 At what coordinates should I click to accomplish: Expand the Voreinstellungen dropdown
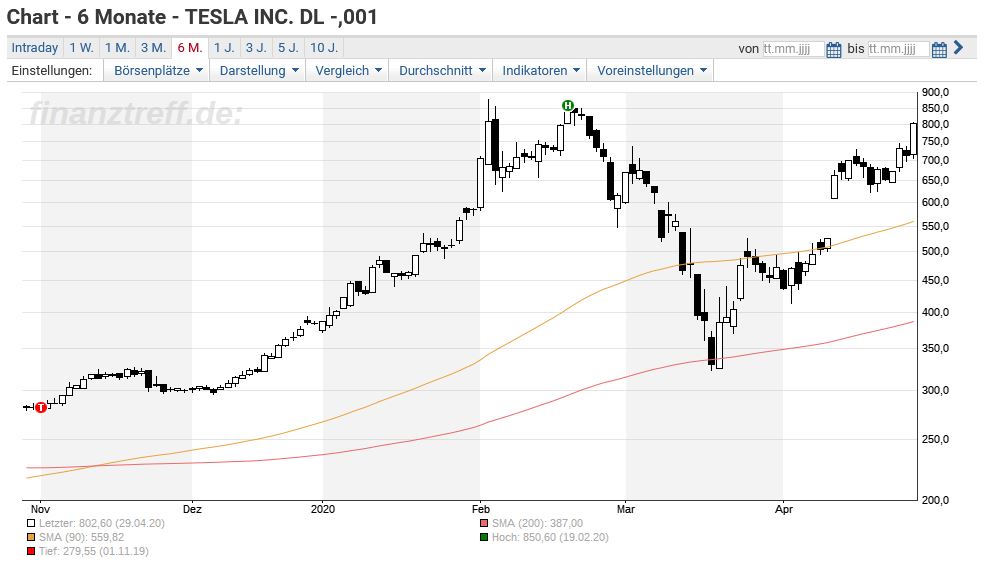tap(652, 71)
